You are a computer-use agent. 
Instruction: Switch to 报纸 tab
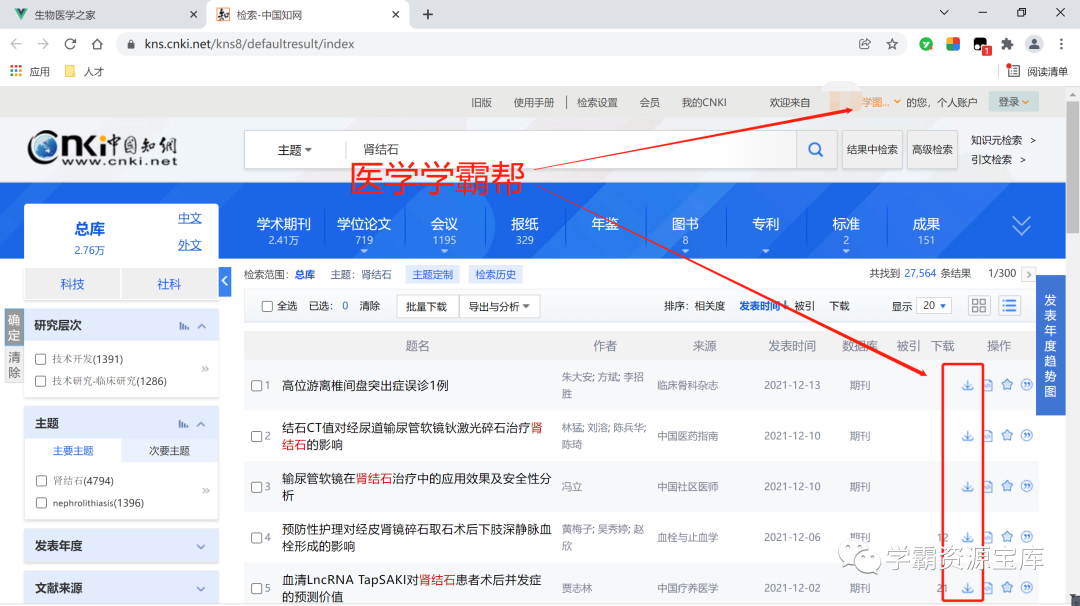(x=525, y=231)
